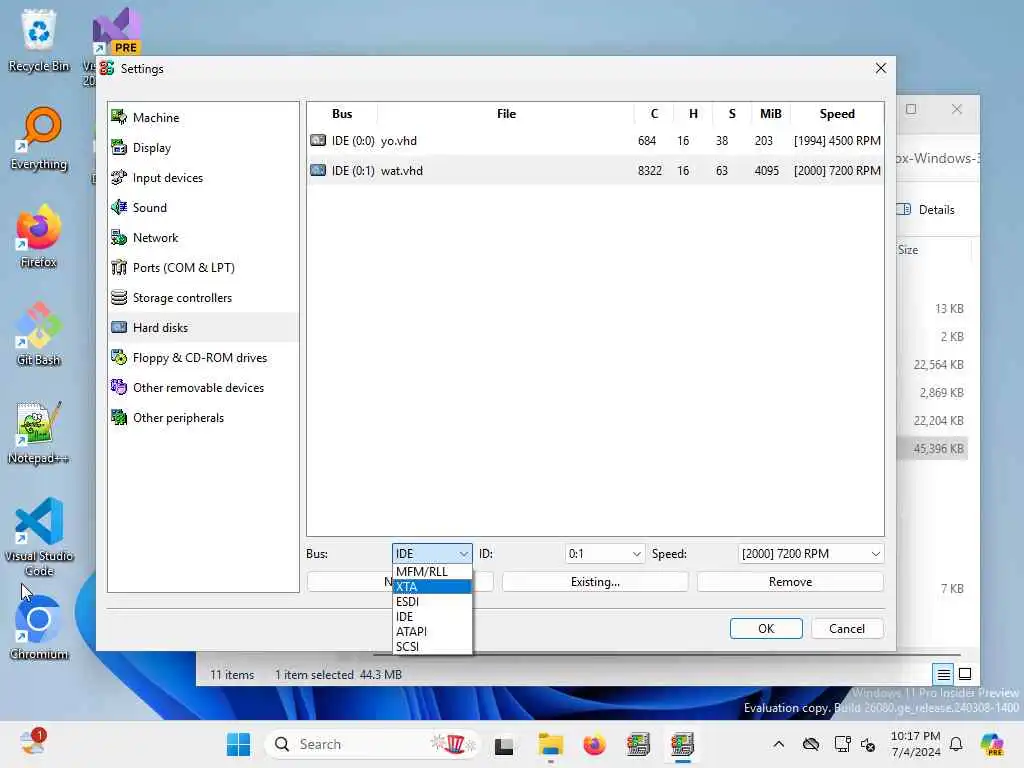1024x768 pixels.
Task: Open the Display settings category
Action: [203, 148]
